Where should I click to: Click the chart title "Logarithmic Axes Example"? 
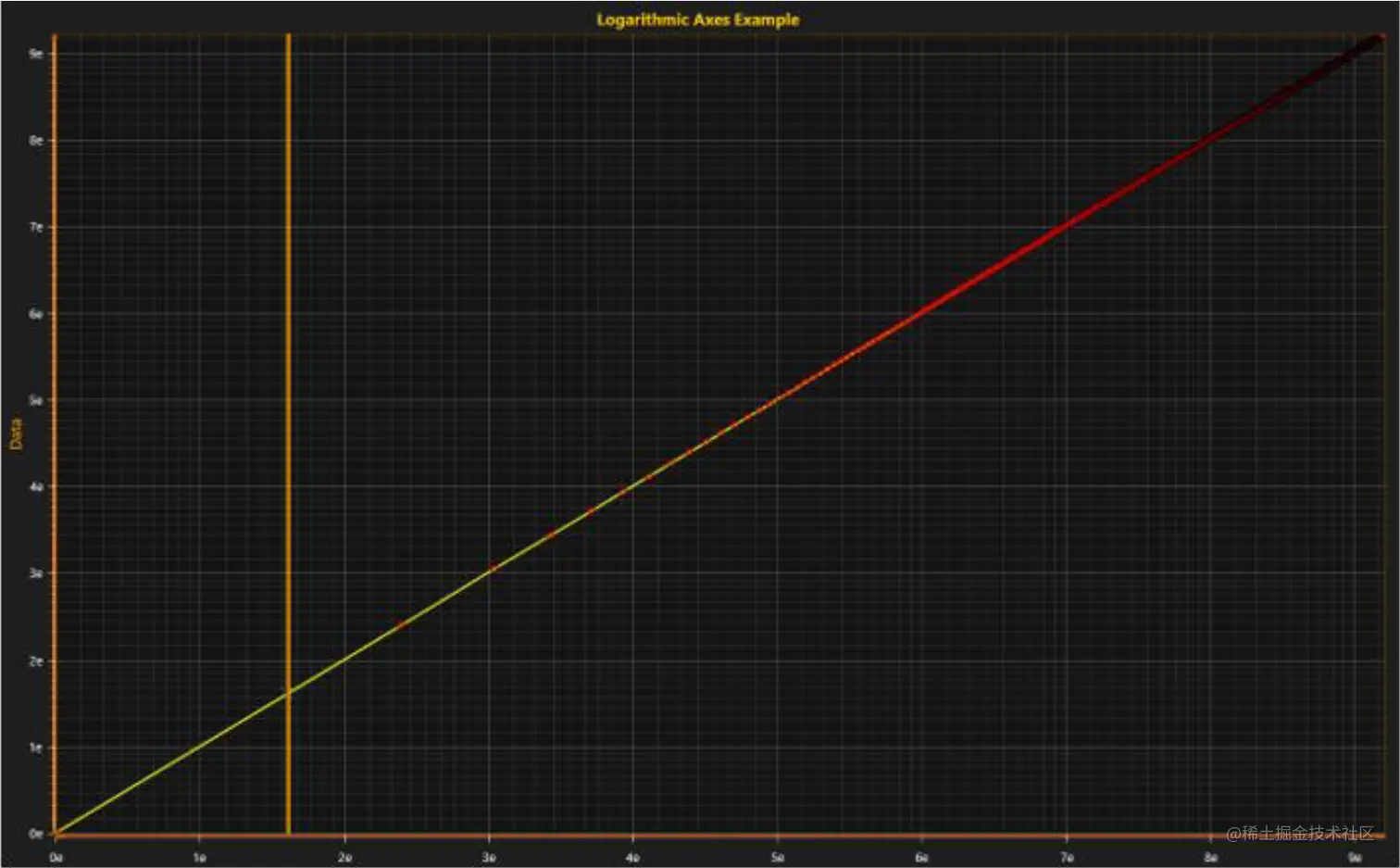click(697, 19)
